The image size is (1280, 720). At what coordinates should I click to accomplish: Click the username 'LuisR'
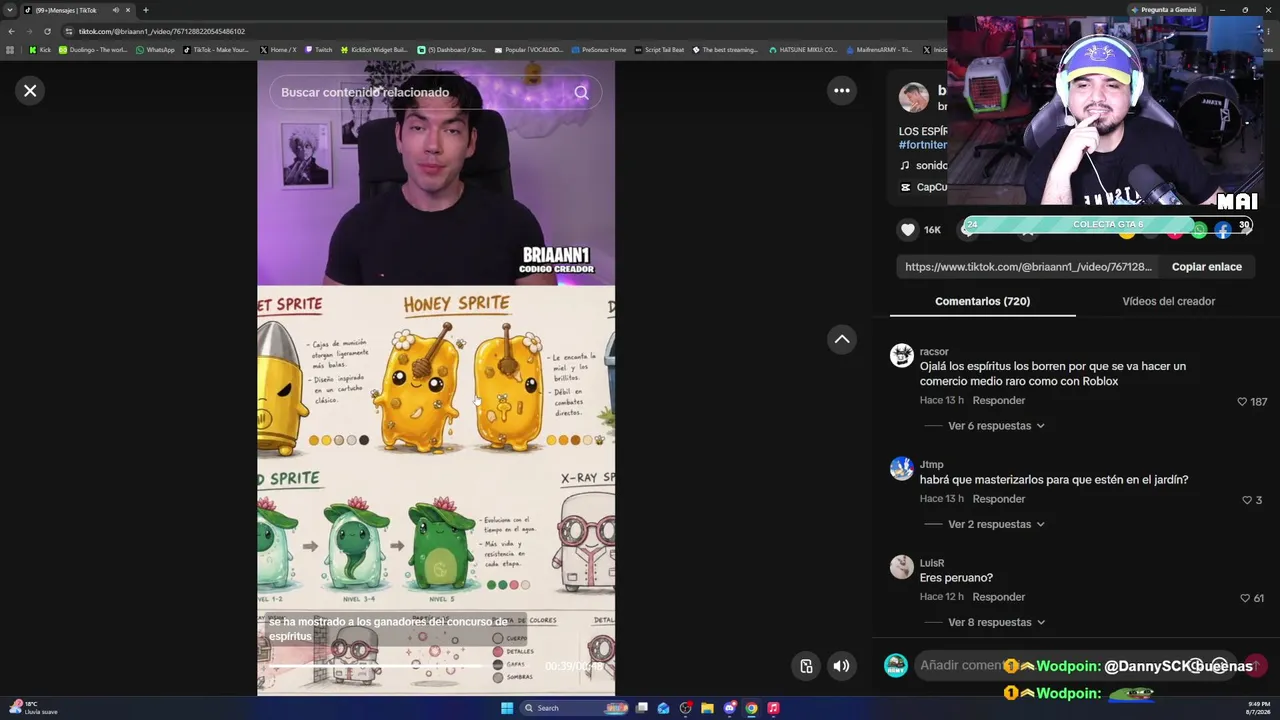(932, 563)
